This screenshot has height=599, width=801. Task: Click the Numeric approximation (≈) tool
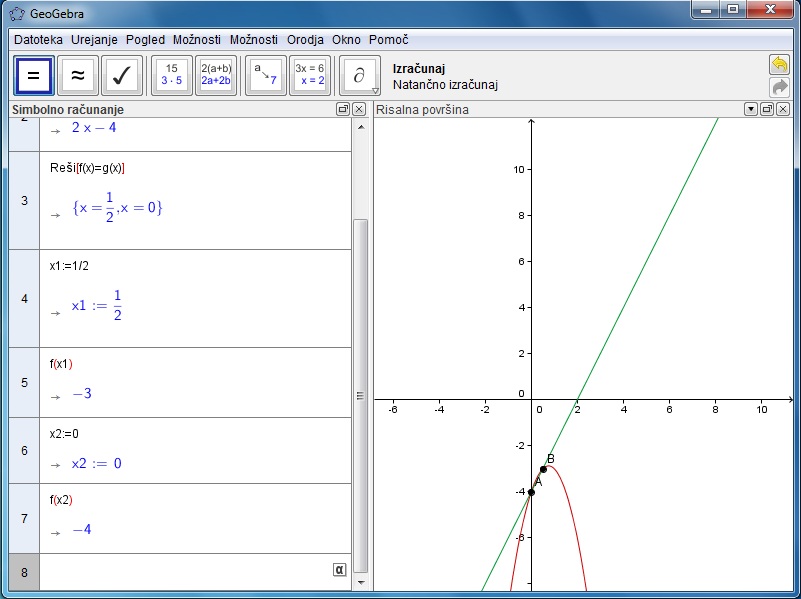click(x=78, y=76)
